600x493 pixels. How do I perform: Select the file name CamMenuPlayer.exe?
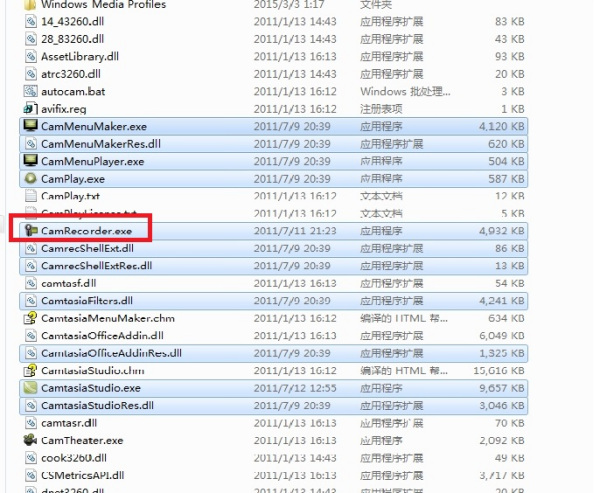coord(93,161)
